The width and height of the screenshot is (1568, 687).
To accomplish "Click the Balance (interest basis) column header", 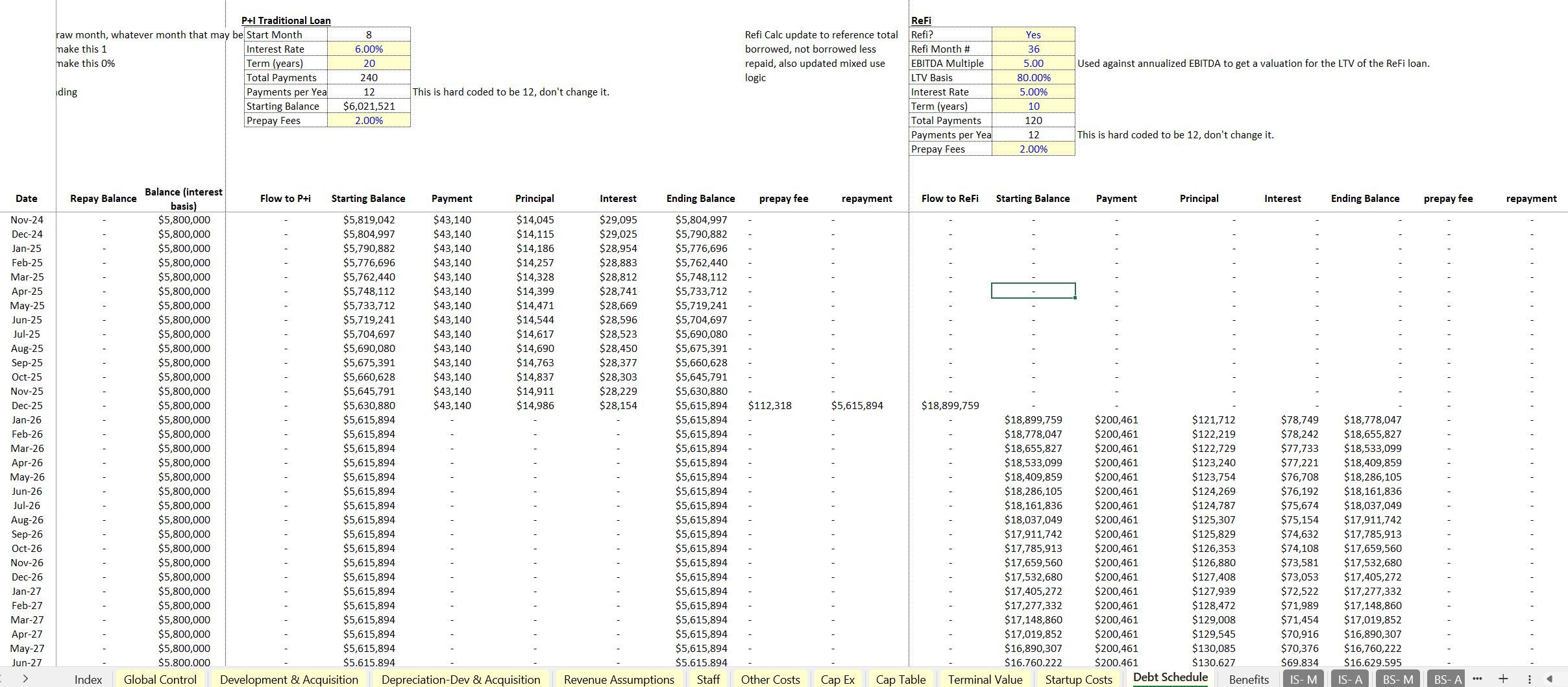I will pyautogui.click(x=184, y=199).
